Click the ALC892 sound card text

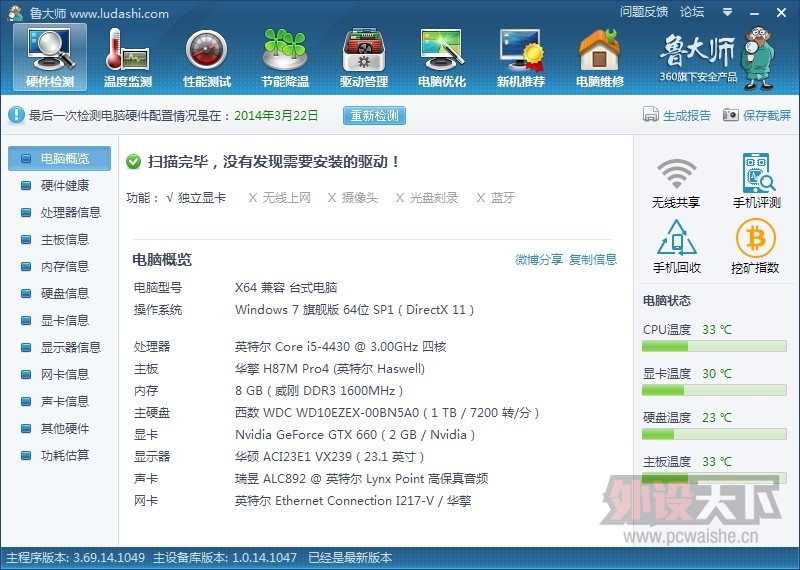361,478
